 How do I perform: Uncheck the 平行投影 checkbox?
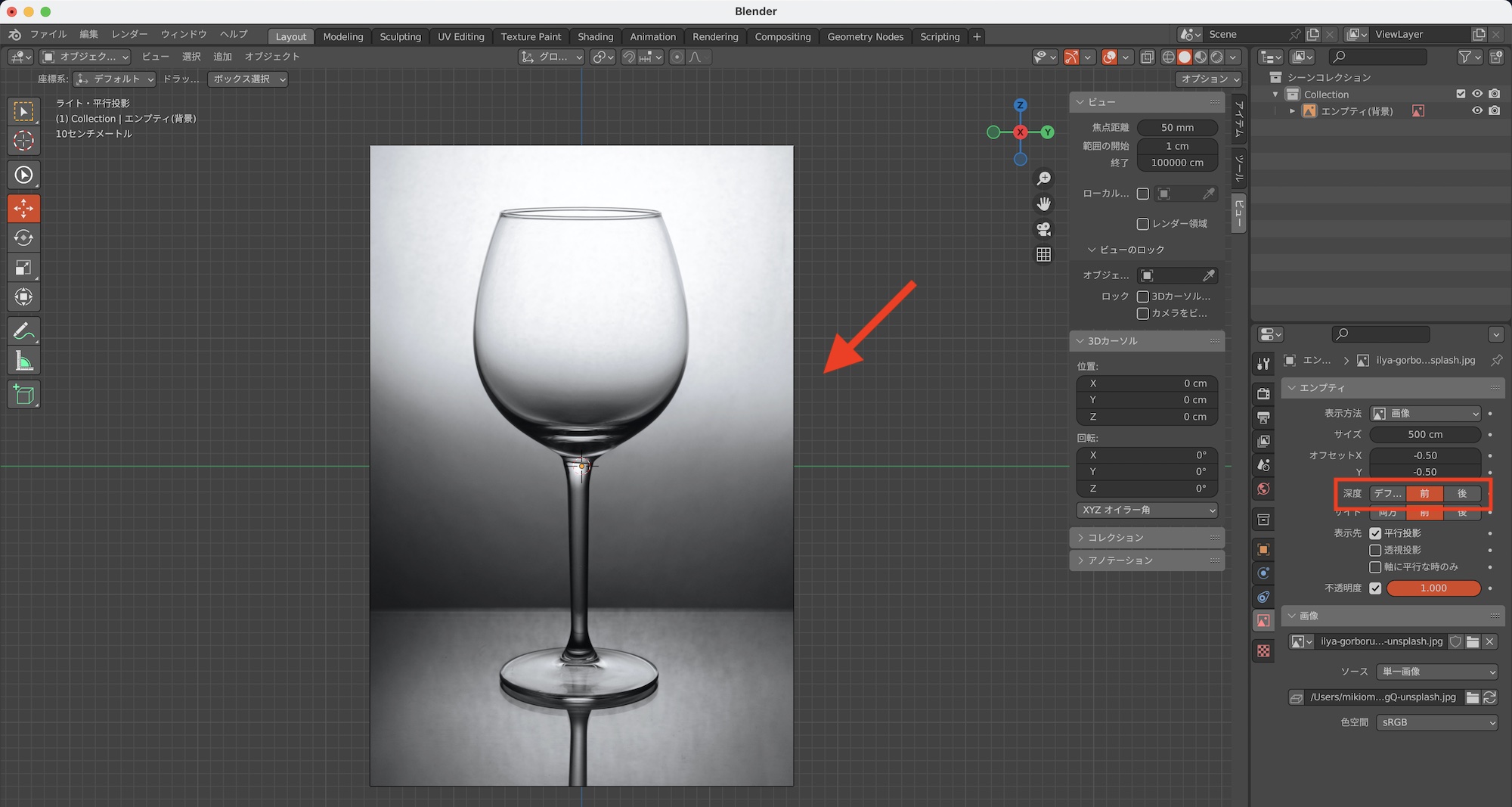pyautogui.click(x=1375, y=533)
